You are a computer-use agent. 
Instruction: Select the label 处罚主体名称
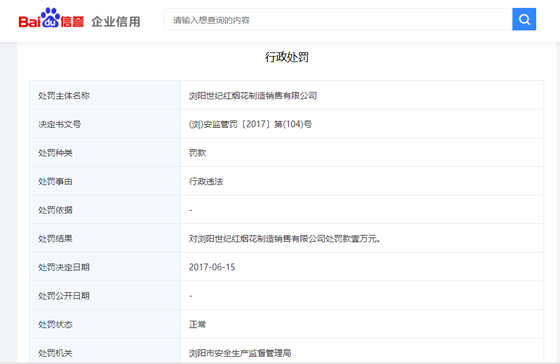[64, 96]
